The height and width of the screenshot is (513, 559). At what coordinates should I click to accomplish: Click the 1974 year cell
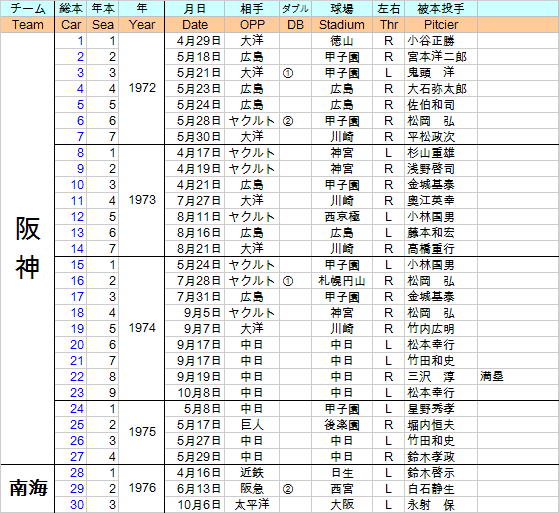click(142, 328)
